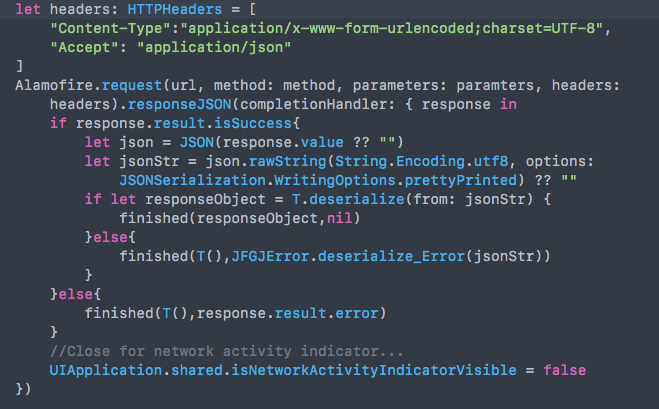Click the rawString method name
This screenshot has height=409, width=659.
pos(287,161)
